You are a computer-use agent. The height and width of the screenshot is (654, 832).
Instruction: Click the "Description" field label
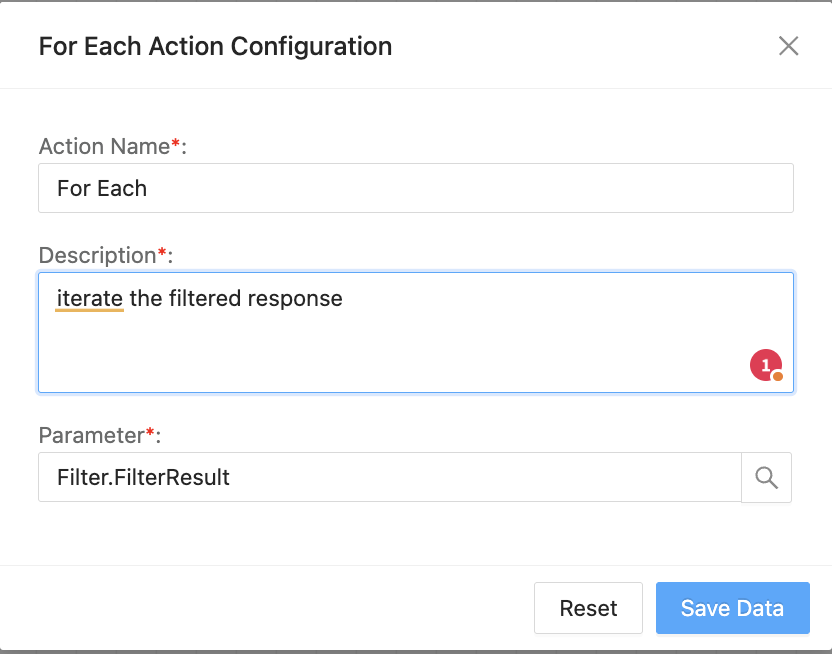click(x=97, y=255)
